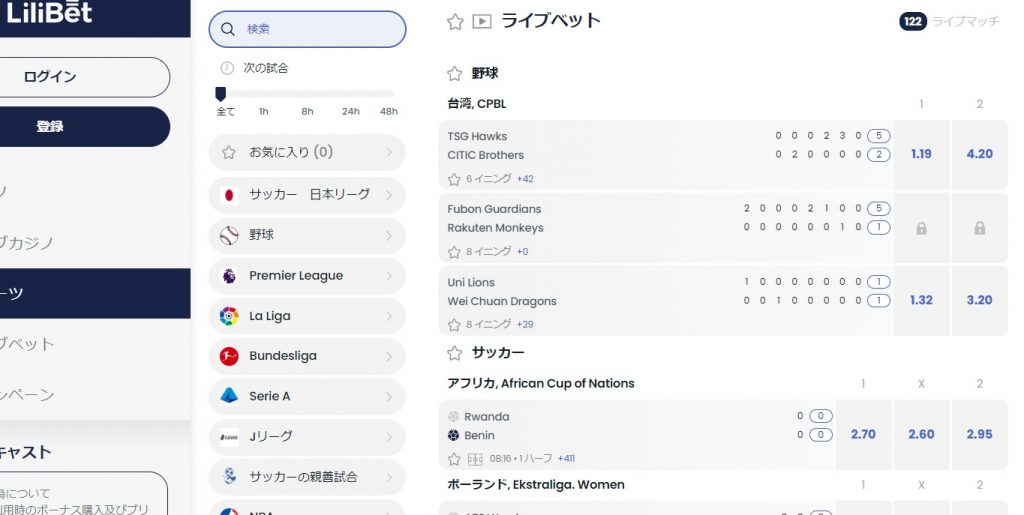
Task: Open pitch view icon for Rwanda match
Action: tap(475, 459)
